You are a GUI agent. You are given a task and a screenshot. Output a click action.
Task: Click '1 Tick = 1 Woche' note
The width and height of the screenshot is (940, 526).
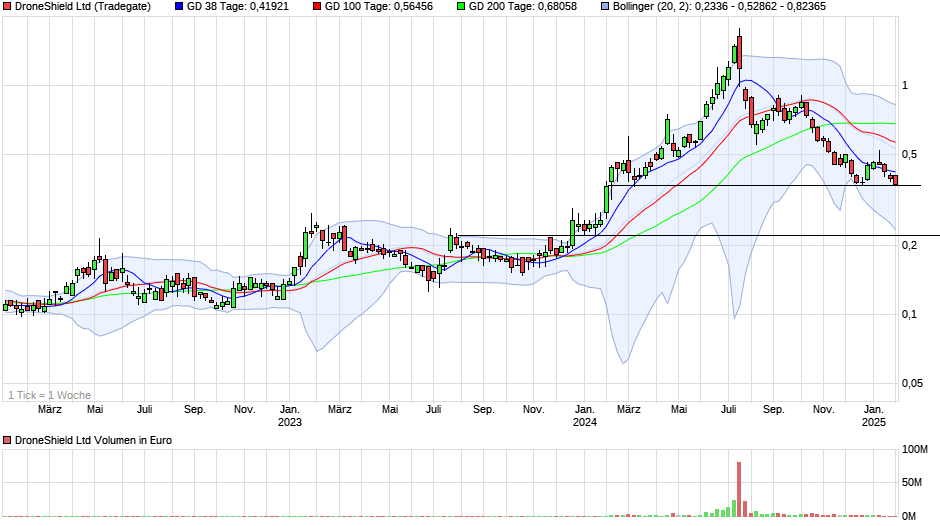point(50,395)
